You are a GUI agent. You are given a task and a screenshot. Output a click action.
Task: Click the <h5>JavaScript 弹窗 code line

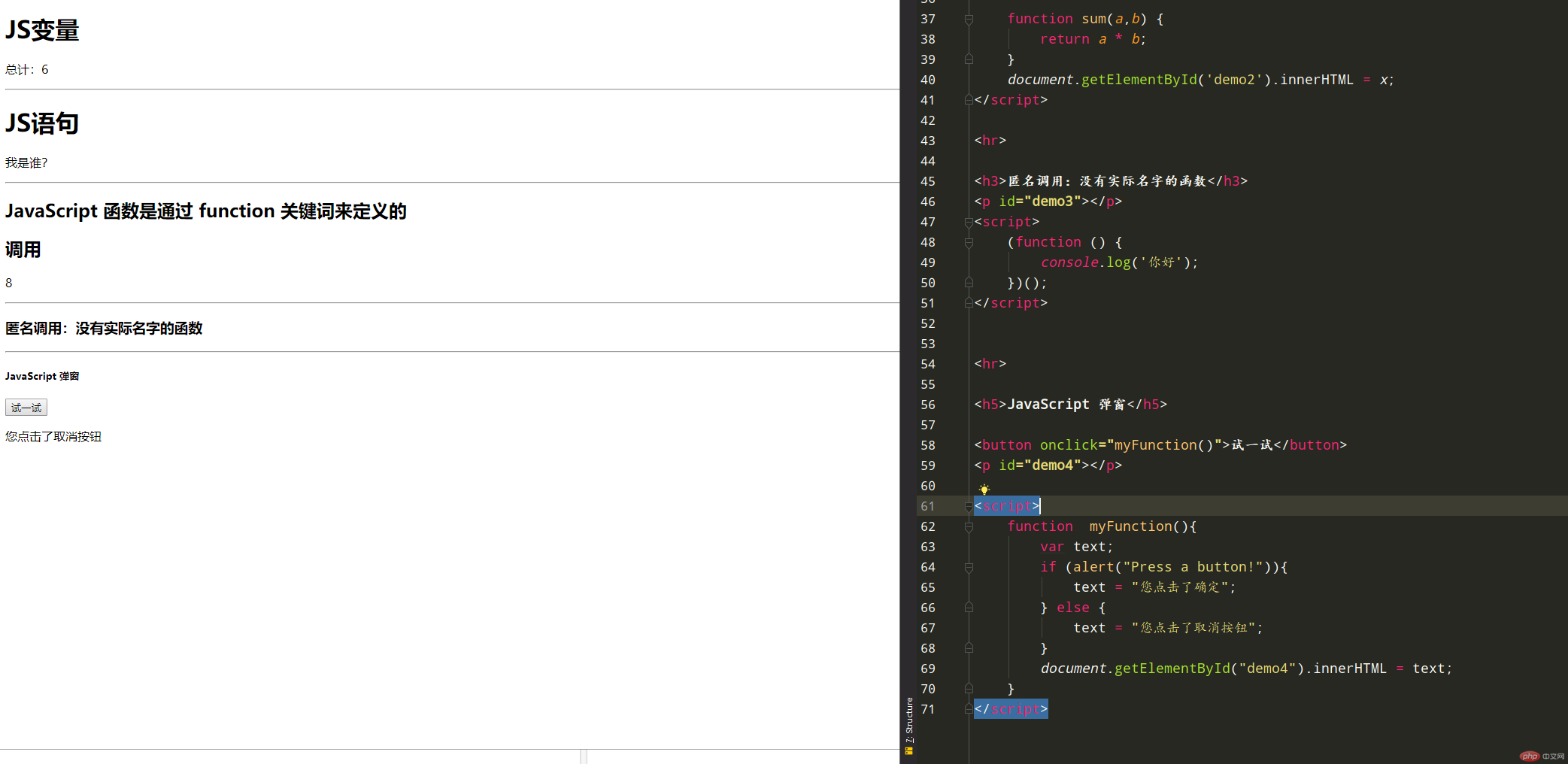pos(1071,405)
